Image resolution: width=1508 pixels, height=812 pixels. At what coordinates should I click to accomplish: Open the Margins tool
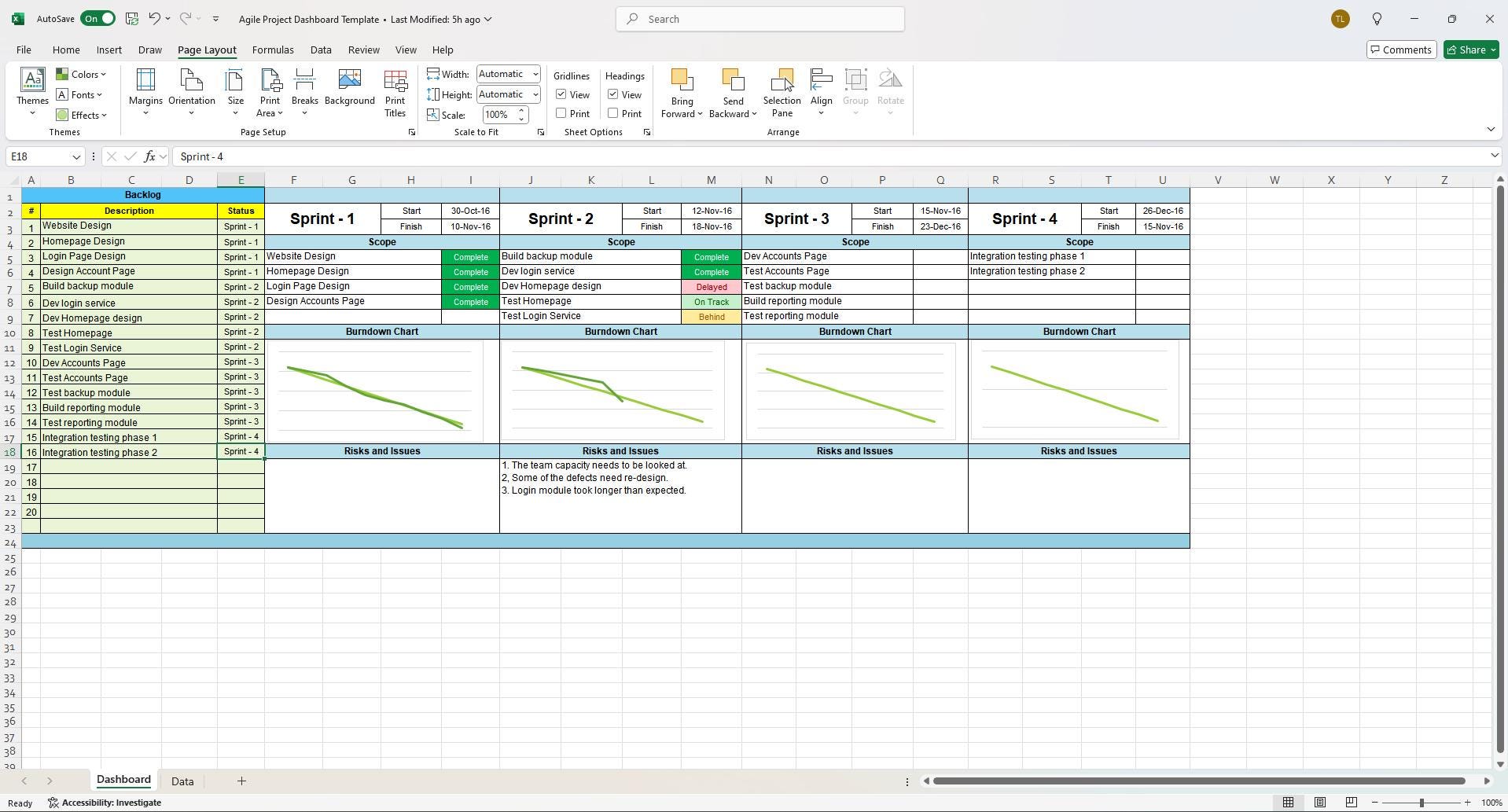[145, 91]
